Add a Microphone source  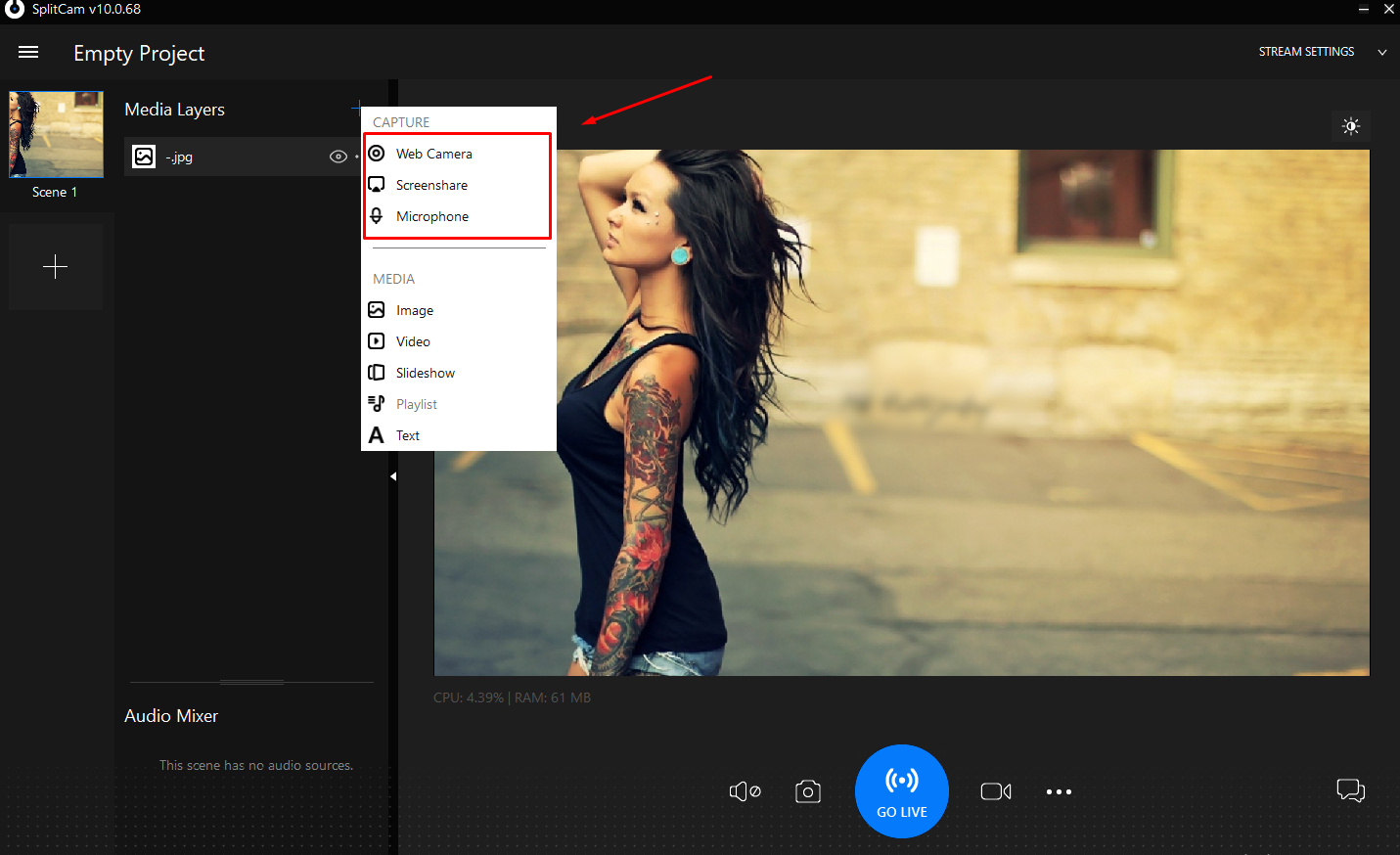pos(431,216)
